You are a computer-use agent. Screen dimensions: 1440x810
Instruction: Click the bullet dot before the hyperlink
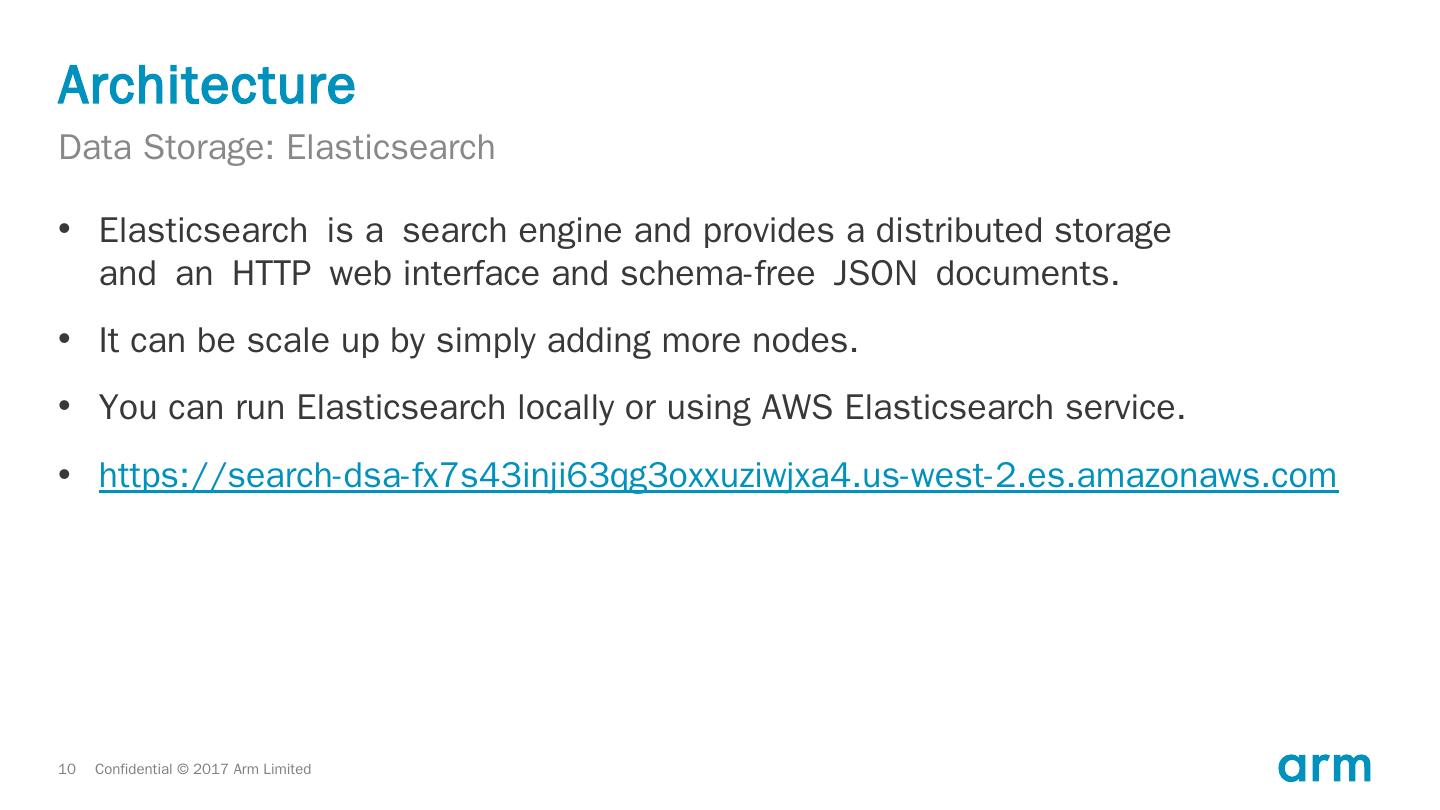65,476
